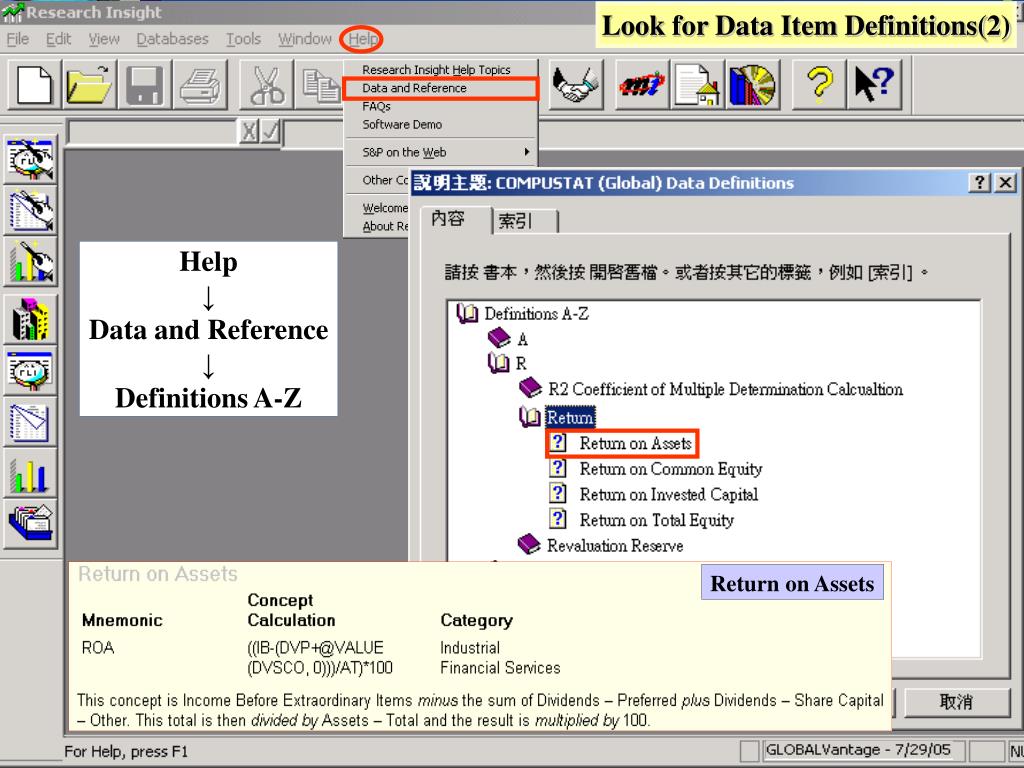Viewport: 1024px width, 768px height.
Task: Click the formula bar cancel X button
Action: coord(249,132)
